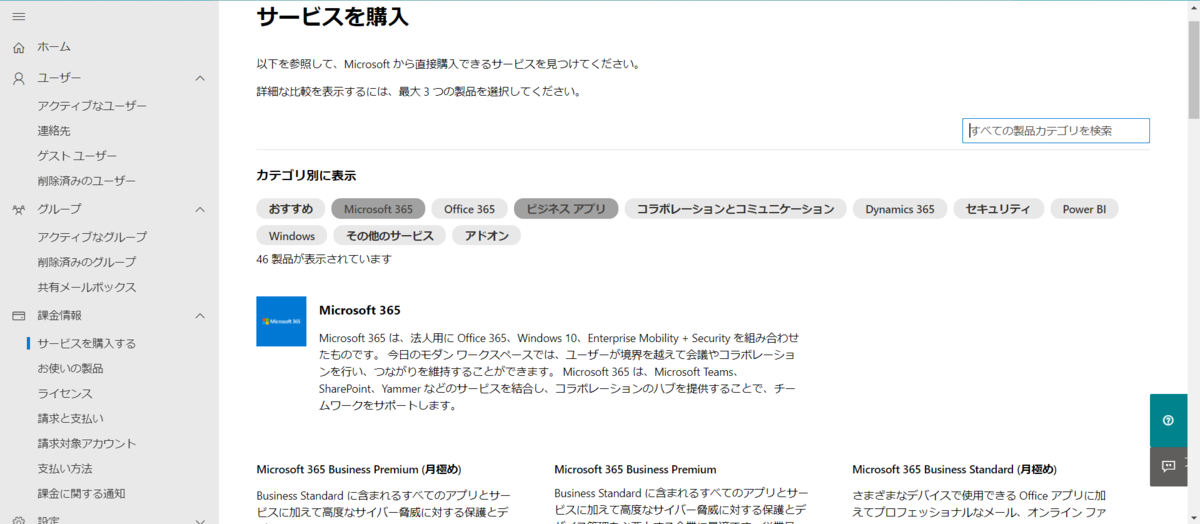
Task: Toggle コラボレーションとコミュニケーション filter
Action: (x=735, y=209)
